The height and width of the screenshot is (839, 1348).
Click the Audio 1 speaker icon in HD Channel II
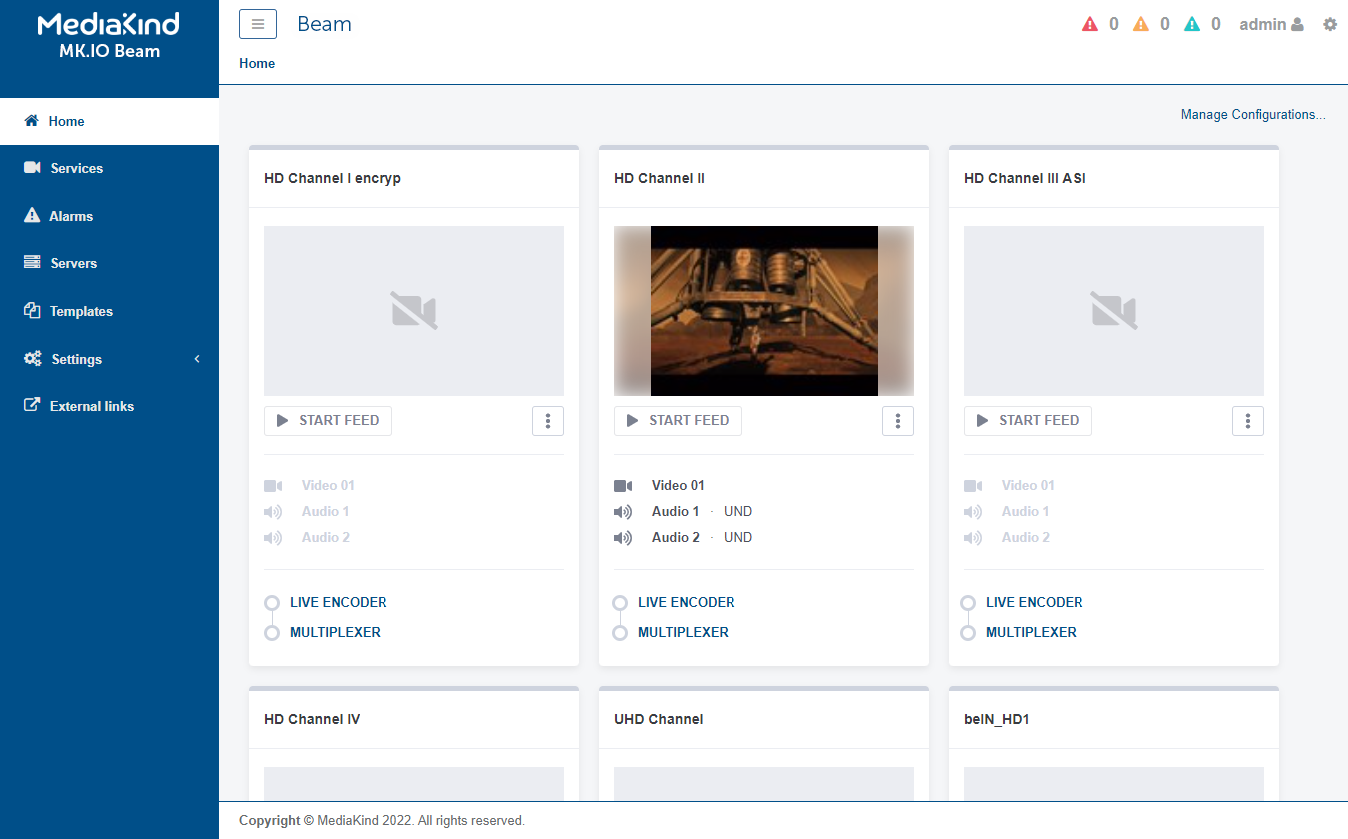click(623, 512)
